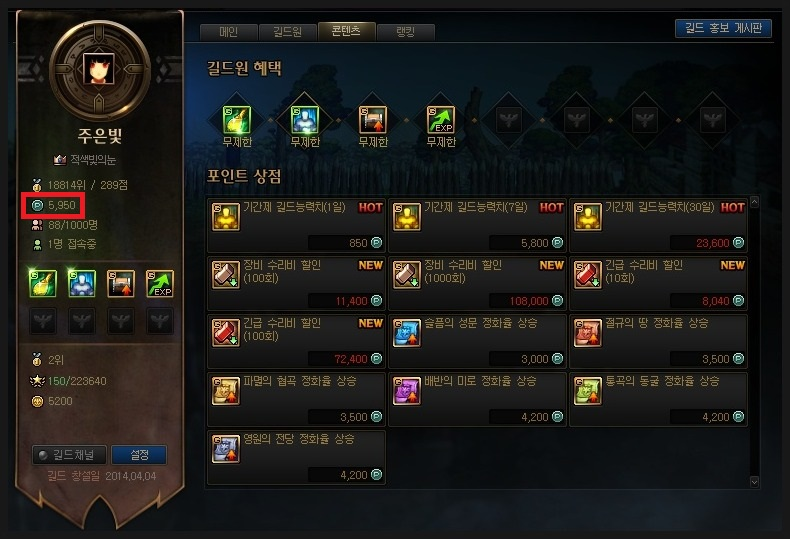Open the 랭킹 tab
The width and height of the screenshot is (790, 539).
[x=406, y=32]
